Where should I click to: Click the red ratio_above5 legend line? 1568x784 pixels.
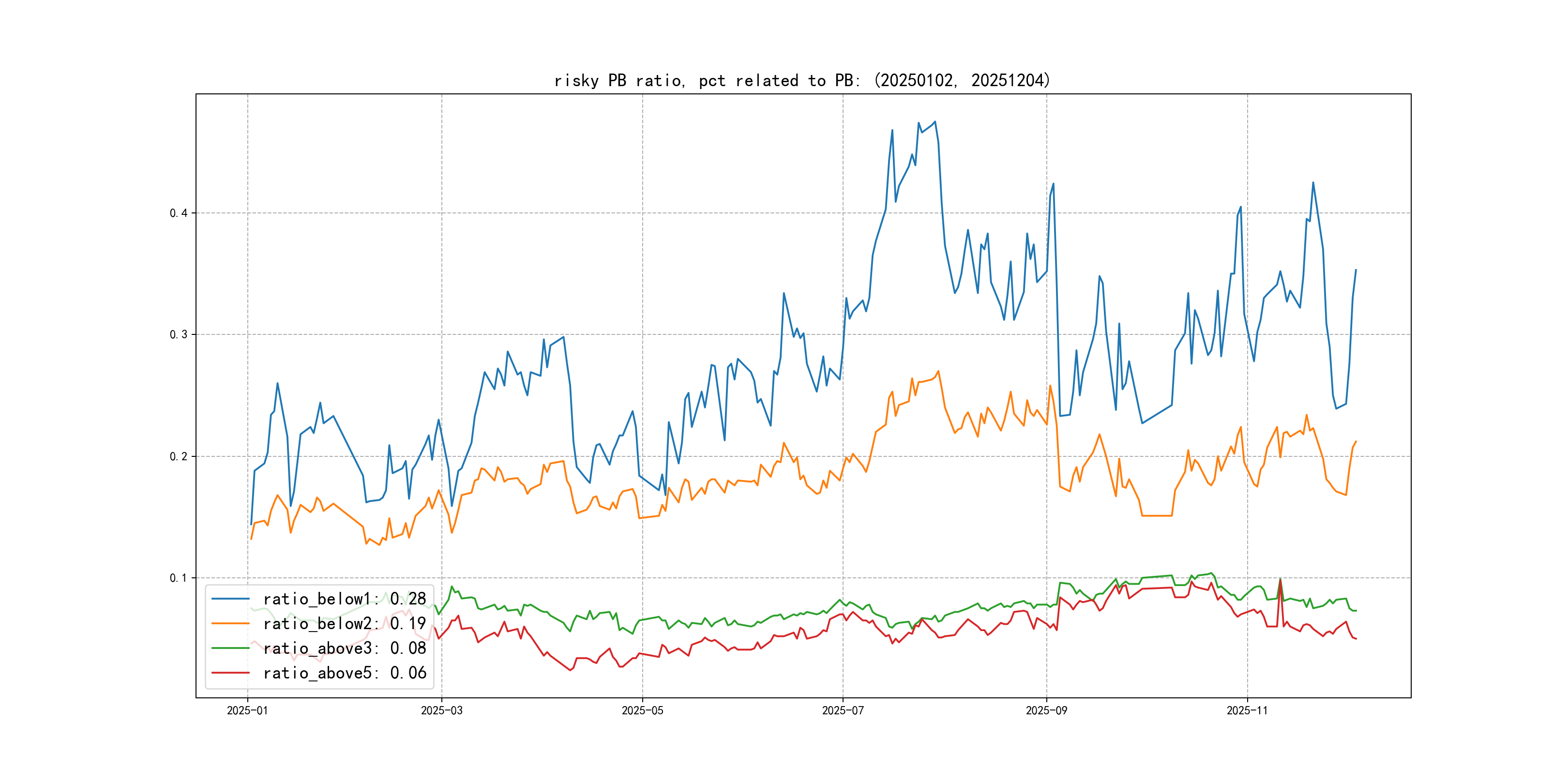point(230,673)
